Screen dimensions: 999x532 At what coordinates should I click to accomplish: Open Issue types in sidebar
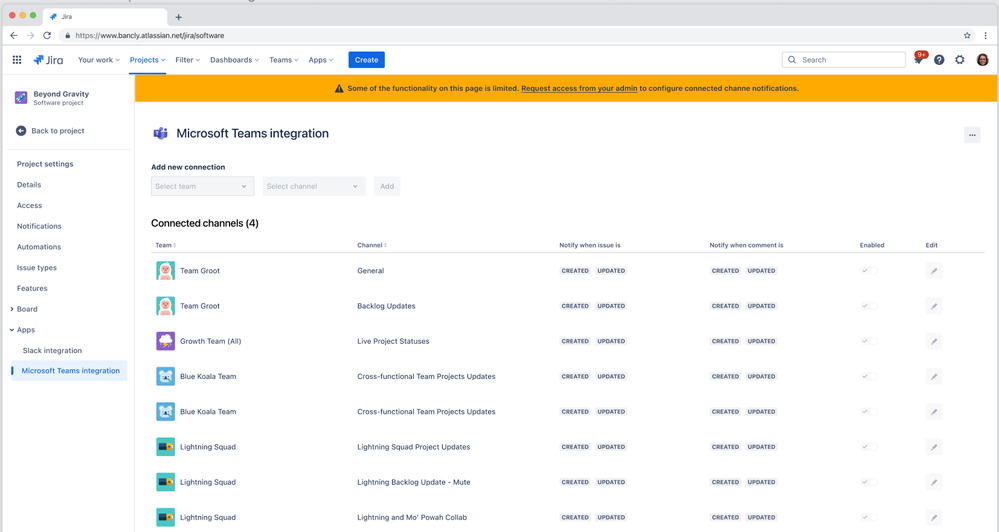37,268
